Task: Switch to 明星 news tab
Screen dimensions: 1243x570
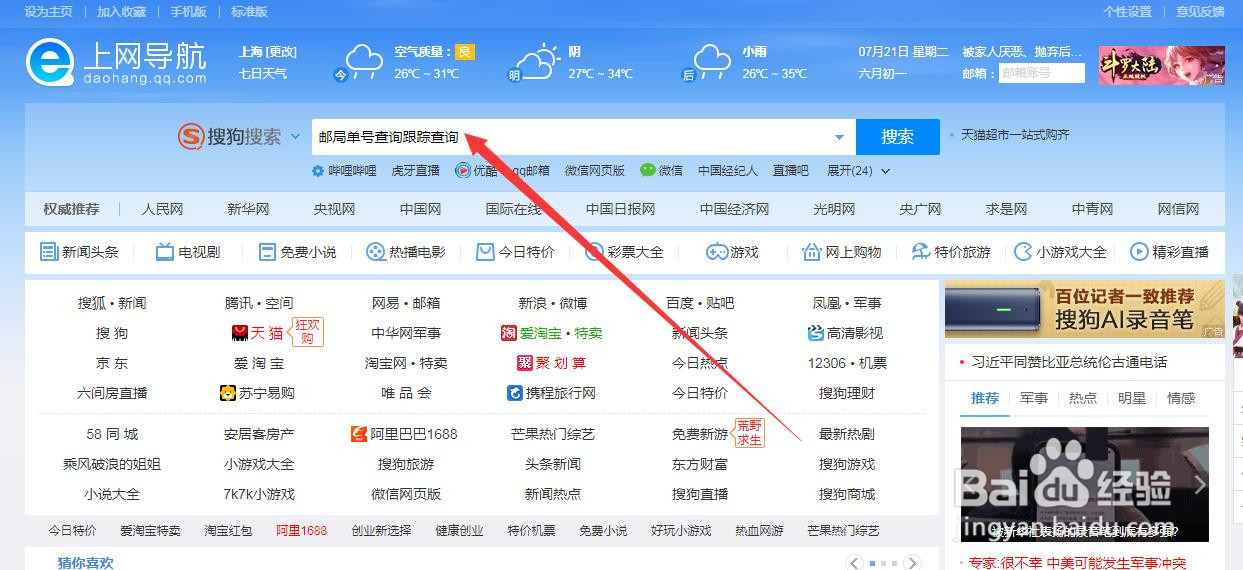Action: point(1132,398)
